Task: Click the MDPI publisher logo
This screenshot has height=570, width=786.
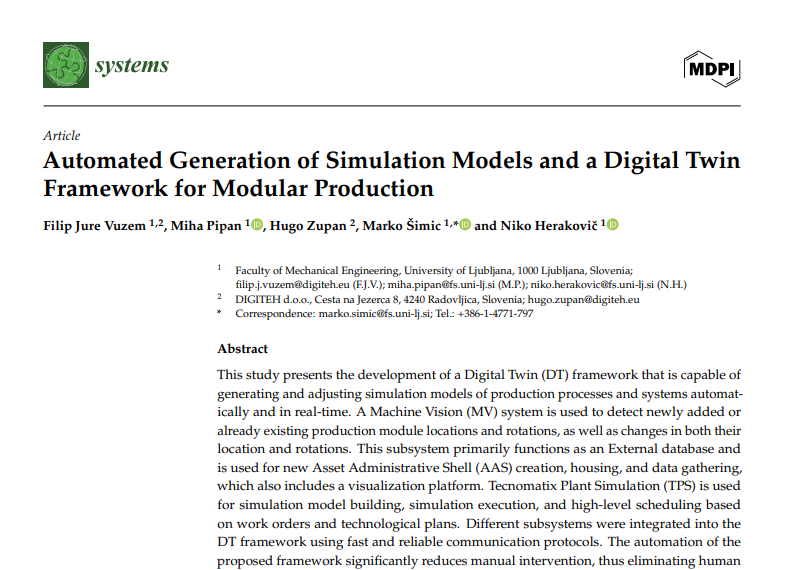Action: point(712,69)
